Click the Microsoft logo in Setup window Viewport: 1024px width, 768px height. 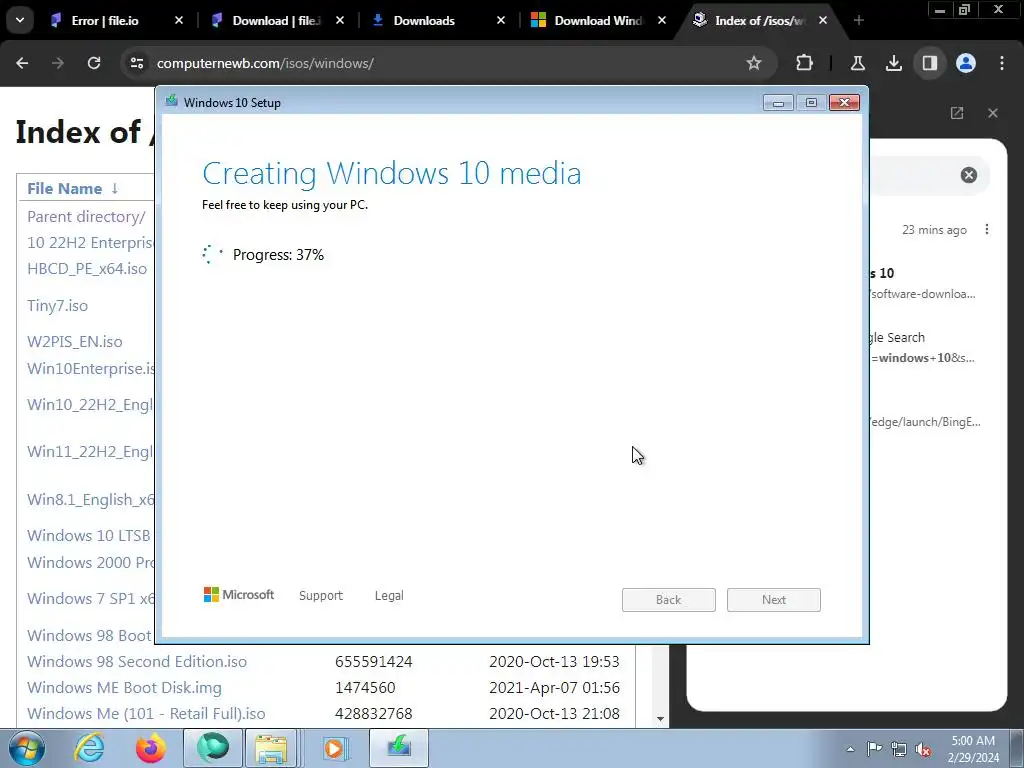pos(239,595)
